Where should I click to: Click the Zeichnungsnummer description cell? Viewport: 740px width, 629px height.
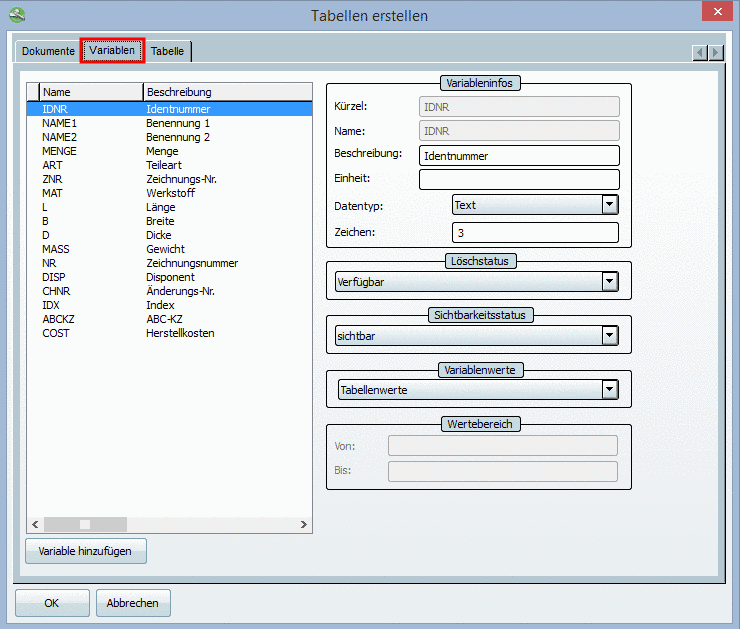click(192, 263)
